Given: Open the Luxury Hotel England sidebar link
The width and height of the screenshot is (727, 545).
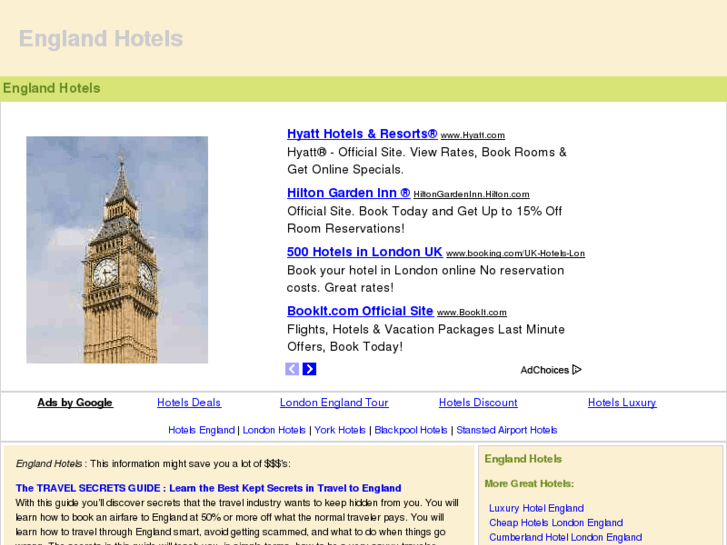Looking at the screenshot, I should coord(536,508).
